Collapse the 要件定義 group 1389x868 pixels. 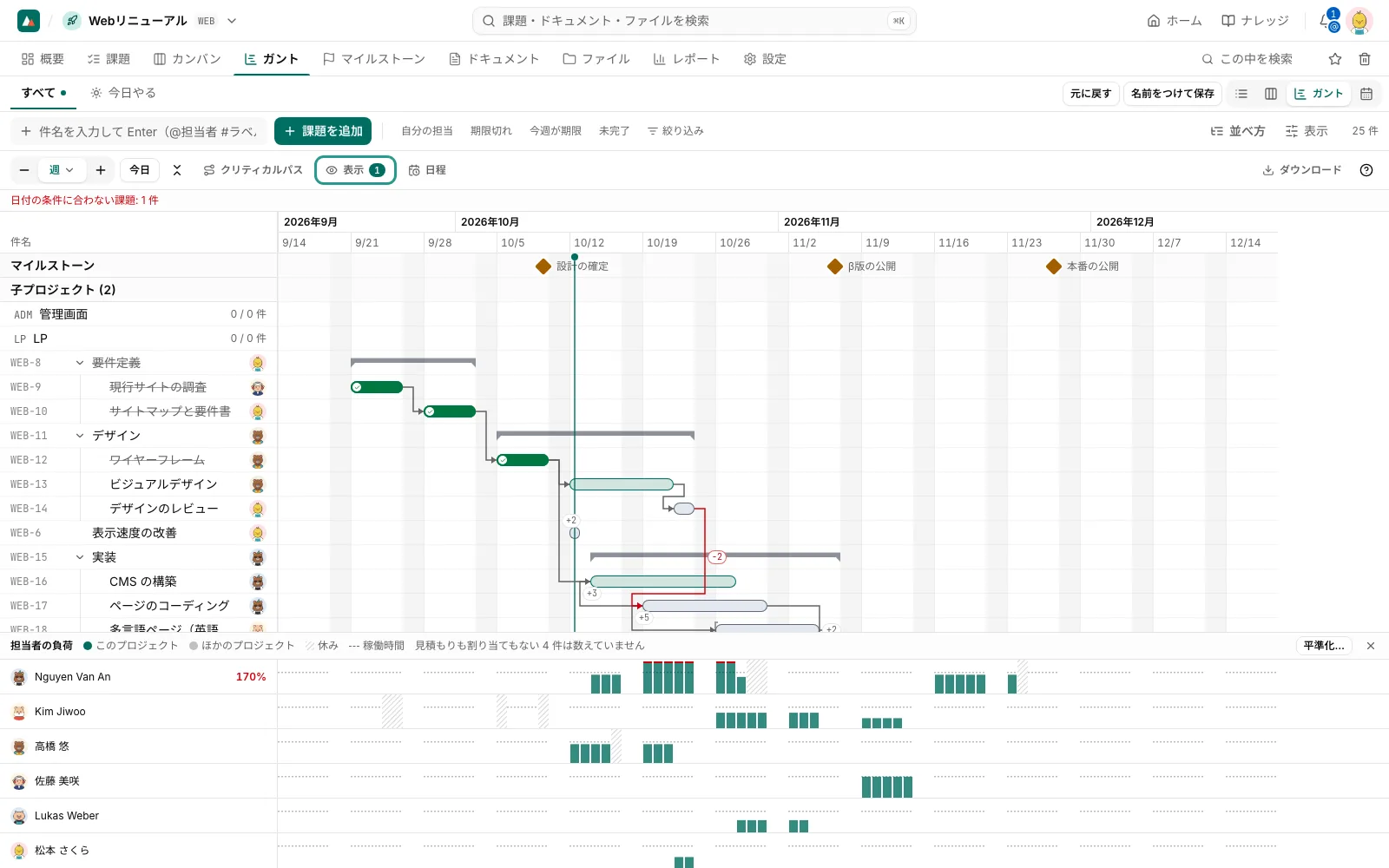pos(80,363)
